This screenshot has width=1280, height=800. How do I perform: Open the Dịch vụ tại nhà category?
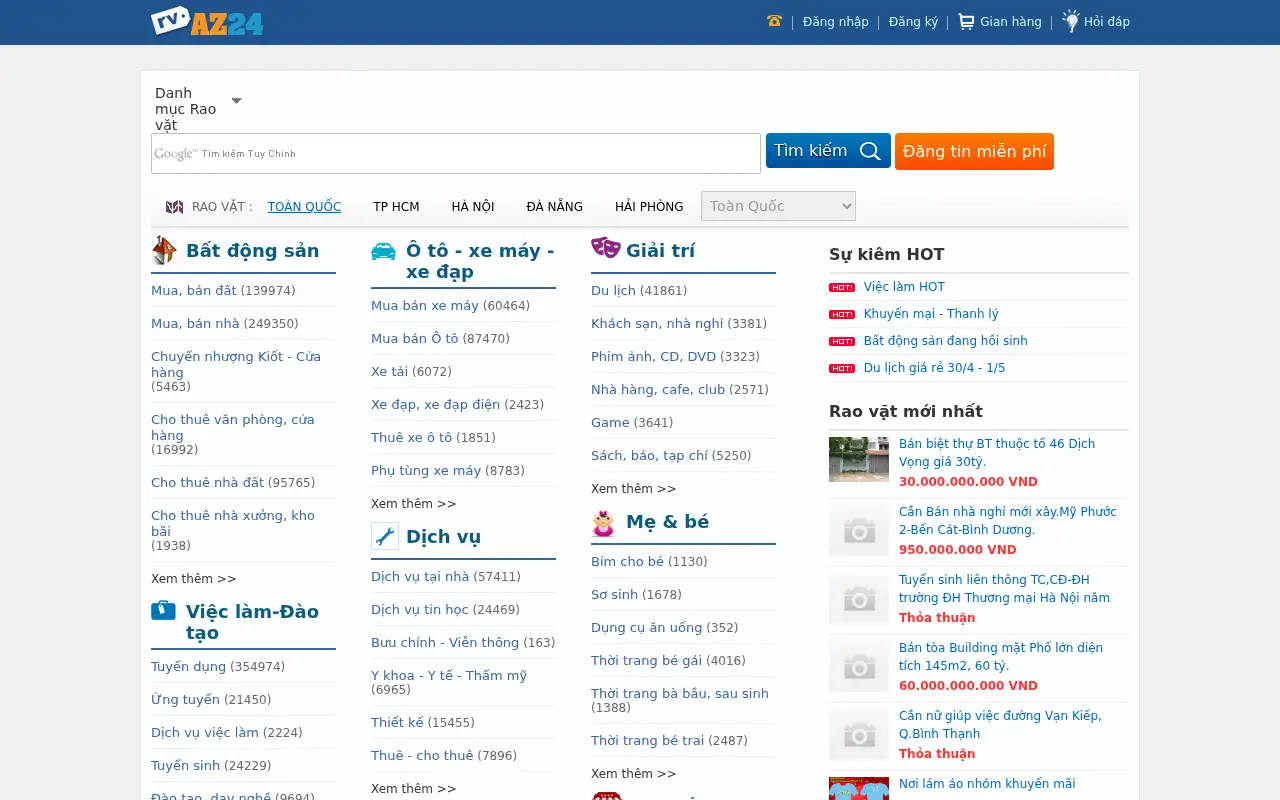coord(420,577)
